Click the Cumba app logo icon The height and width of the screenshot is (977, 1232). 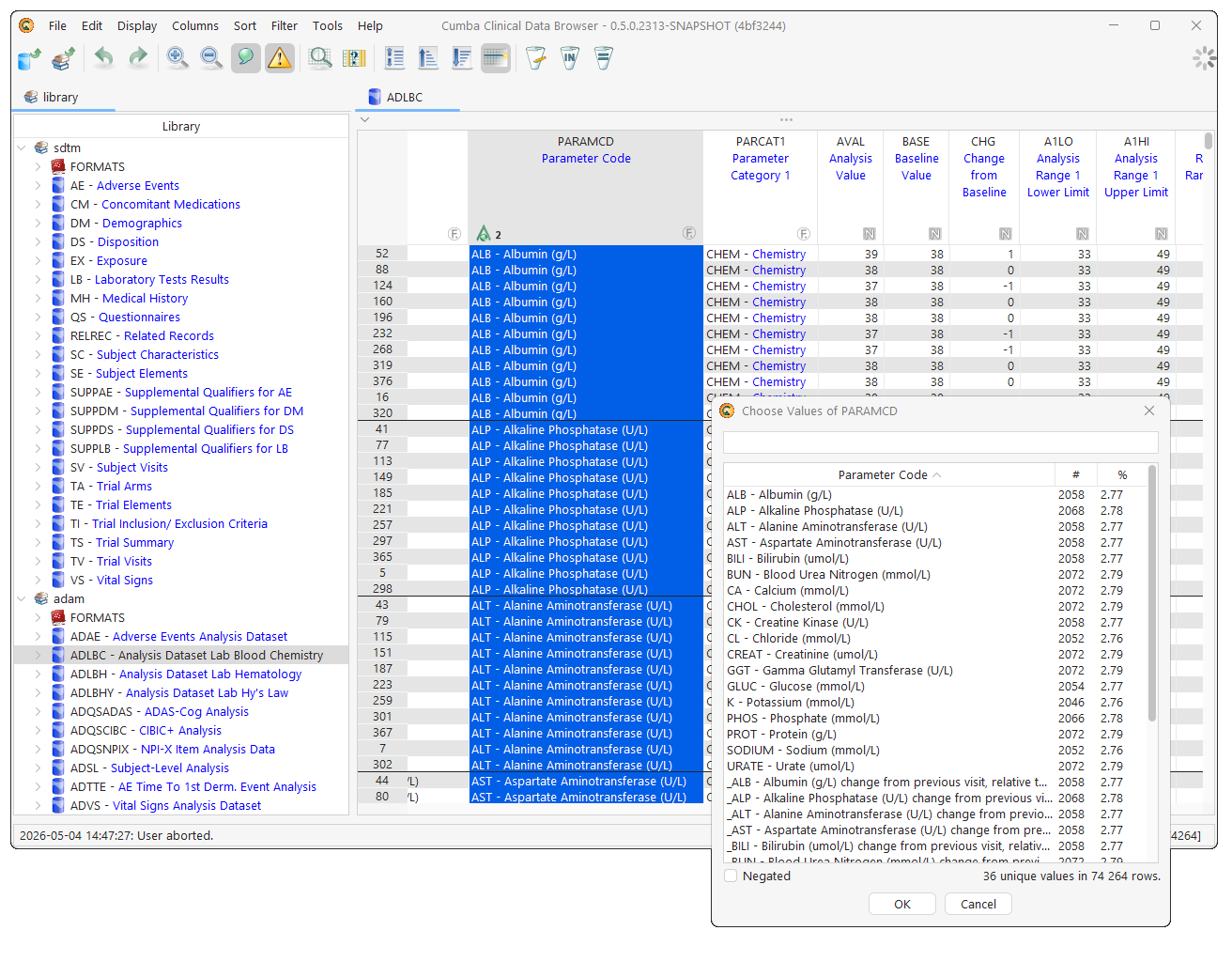pos(26,25)
